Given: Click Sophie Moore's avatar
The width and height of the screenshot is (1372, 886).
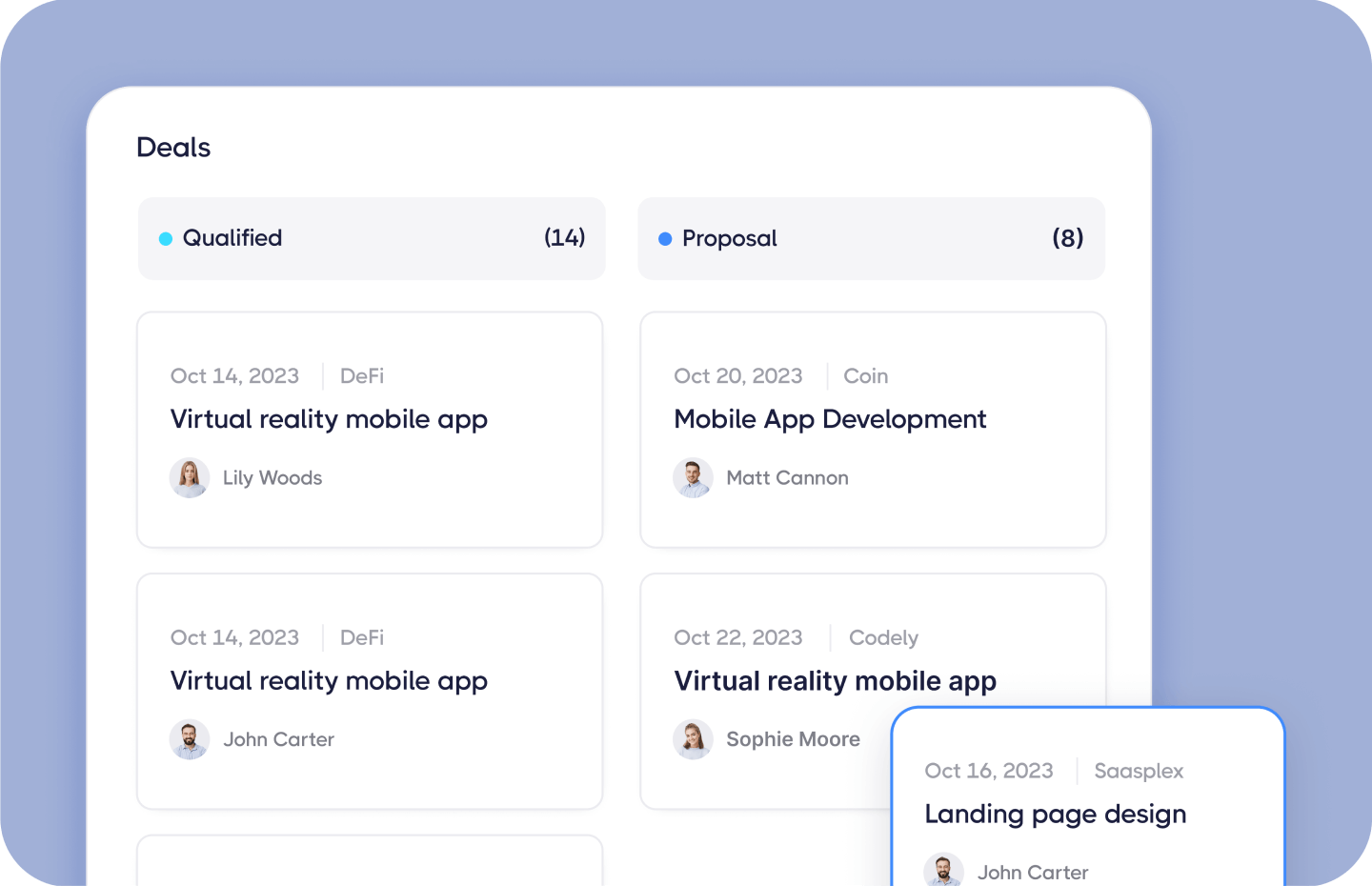Looking at the screenshot, I should tap(693, 739).
